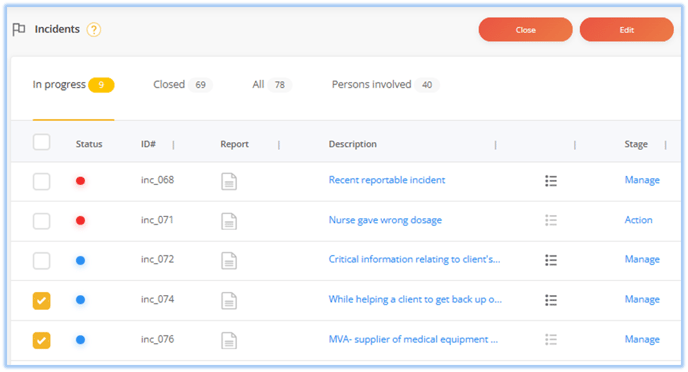688x372 pixels.
Task: Toggle the select-all checkbox in header
Action: (42, 142)
